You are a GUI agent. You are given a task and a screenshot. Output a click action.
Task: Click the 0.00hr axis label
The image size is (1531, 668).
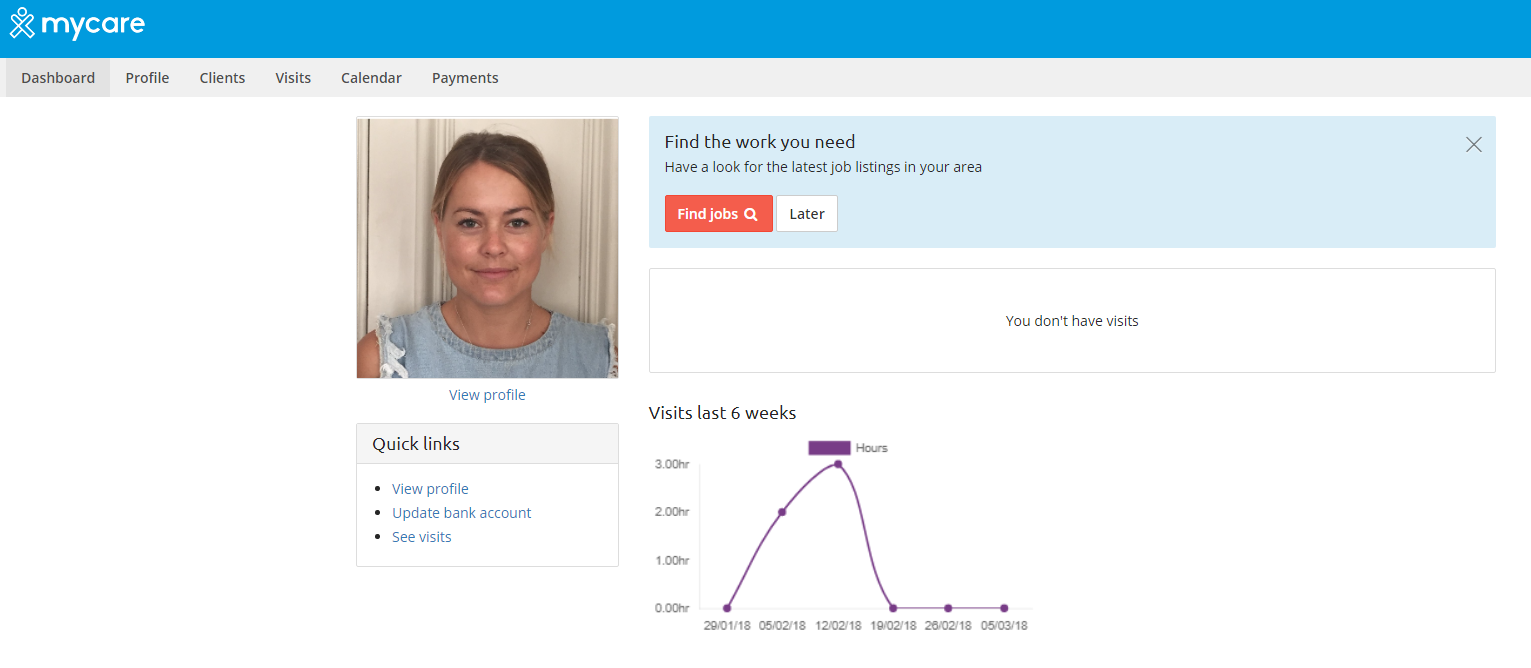click(x=672, y=608)
